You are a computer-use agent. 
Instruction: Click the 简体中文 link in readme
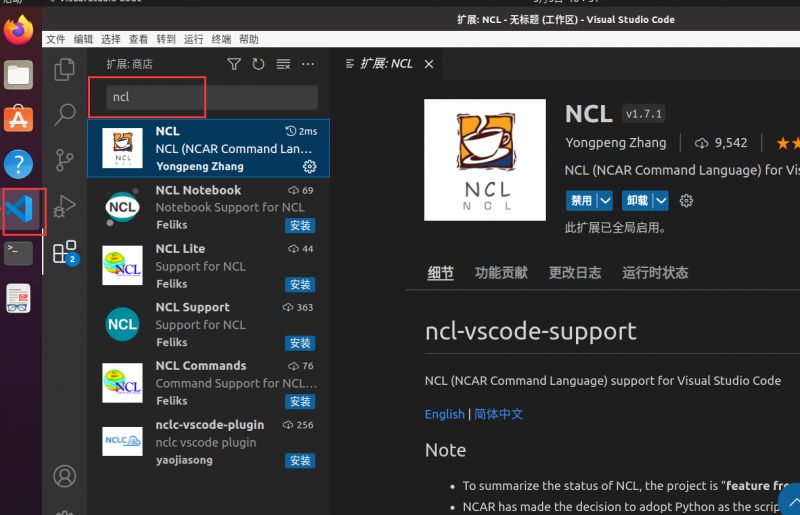(499, 414)
